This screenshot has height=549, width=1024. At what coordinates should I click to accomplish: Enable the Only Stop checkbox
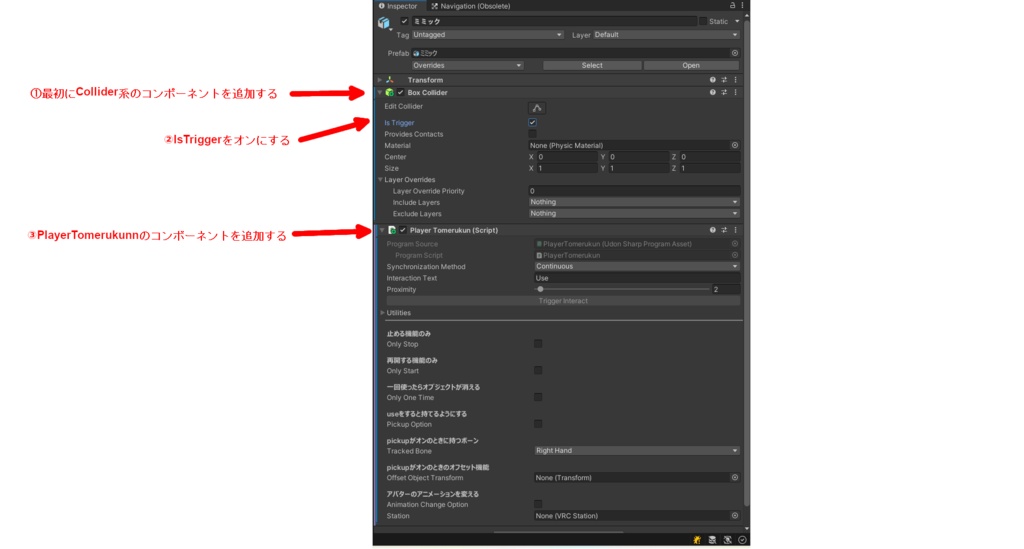pos(538,344)
